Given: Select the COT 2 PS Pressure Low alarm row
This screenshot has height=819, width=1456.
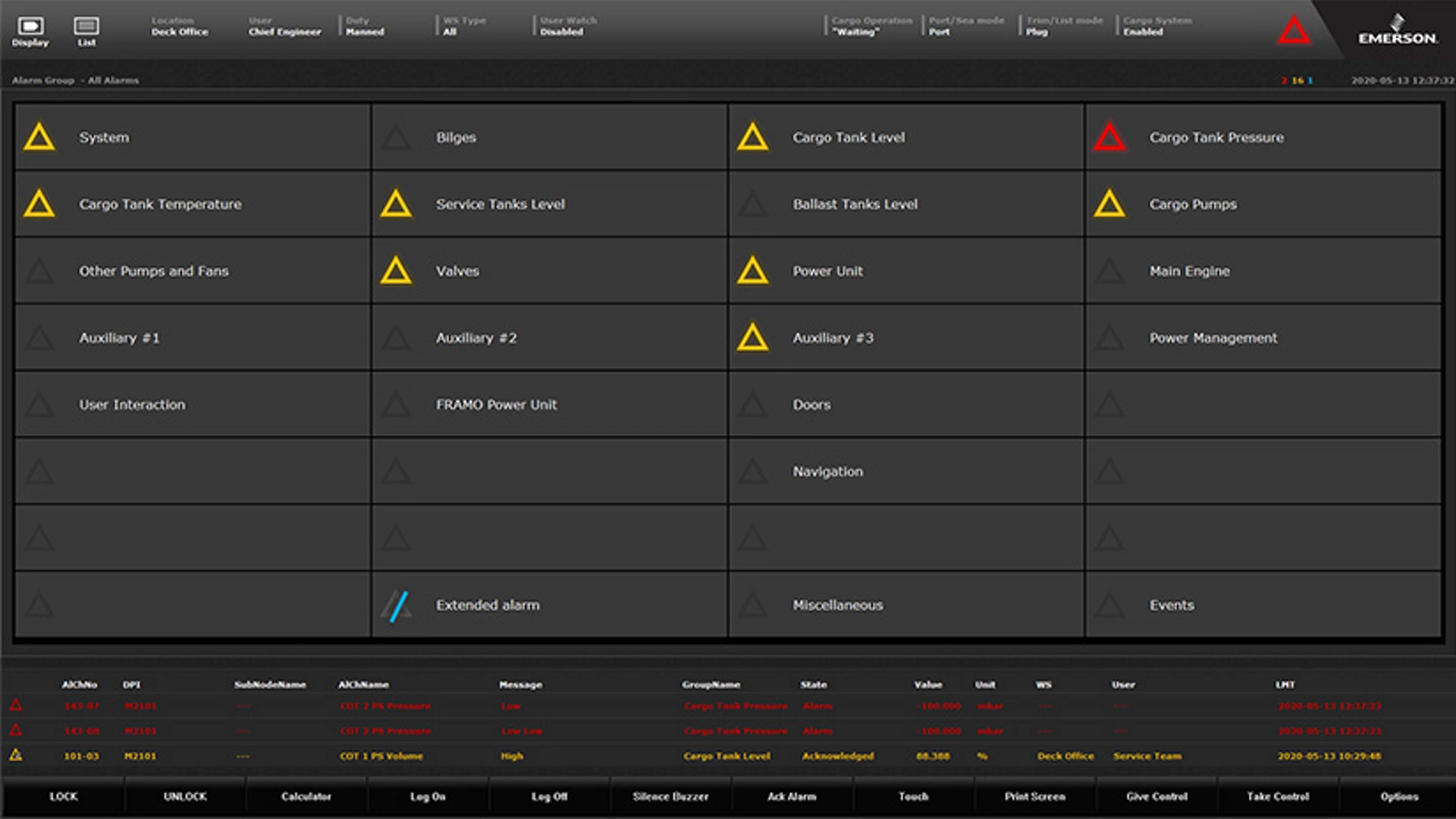Looking at the screenshot, I should [385, 706].
